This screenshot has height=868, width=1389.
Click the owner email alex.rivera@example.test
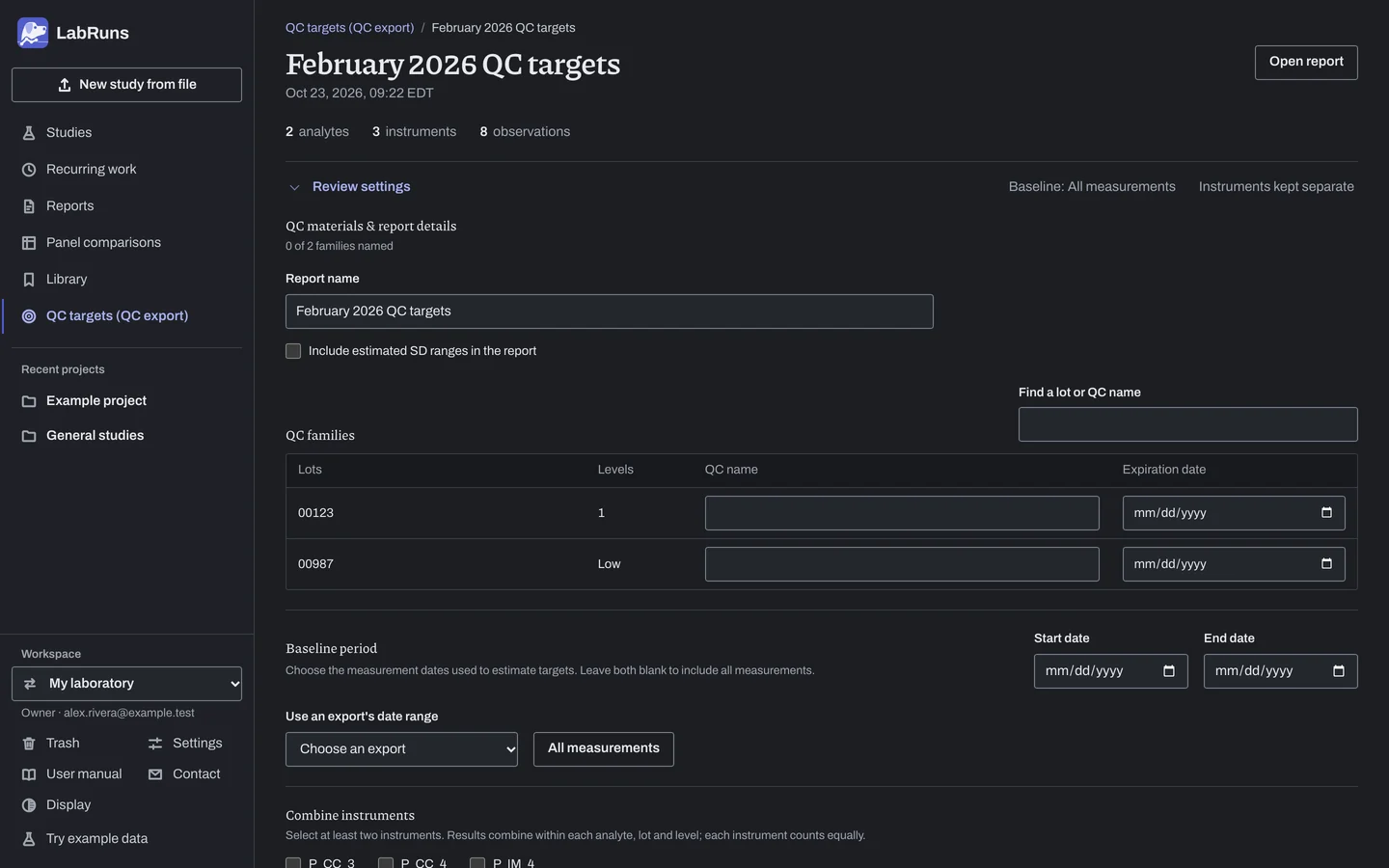(129, 714)
